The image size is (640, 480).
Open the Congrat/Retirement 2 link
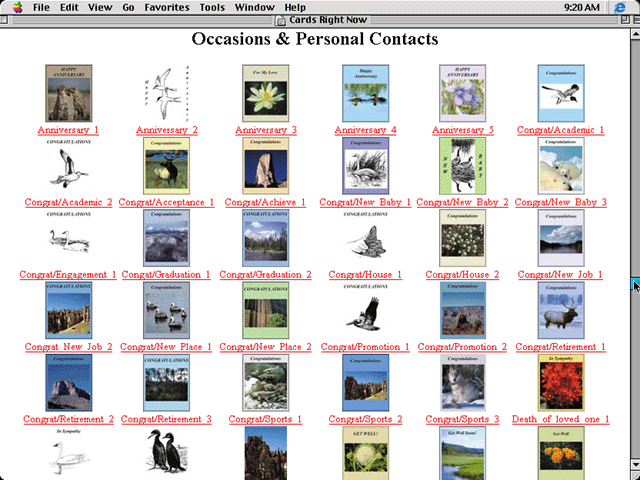pyautogui.click(x=68, y=419)
